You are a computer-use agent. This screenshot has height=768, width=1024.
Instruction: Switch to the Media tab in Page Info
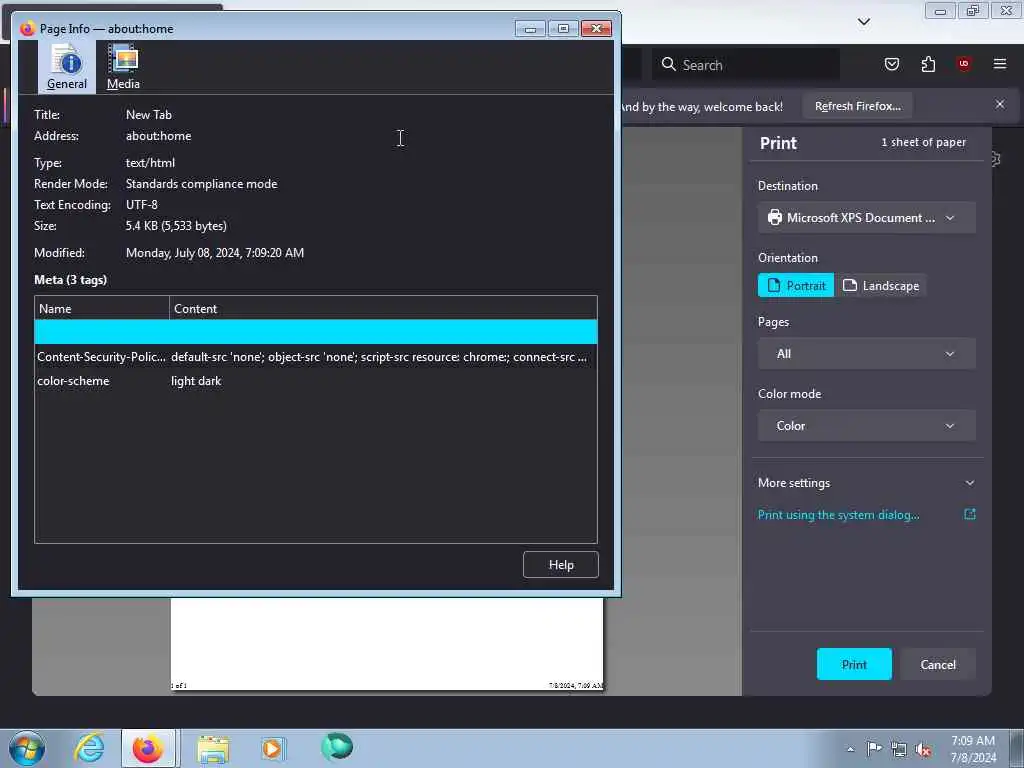[123, 67]
